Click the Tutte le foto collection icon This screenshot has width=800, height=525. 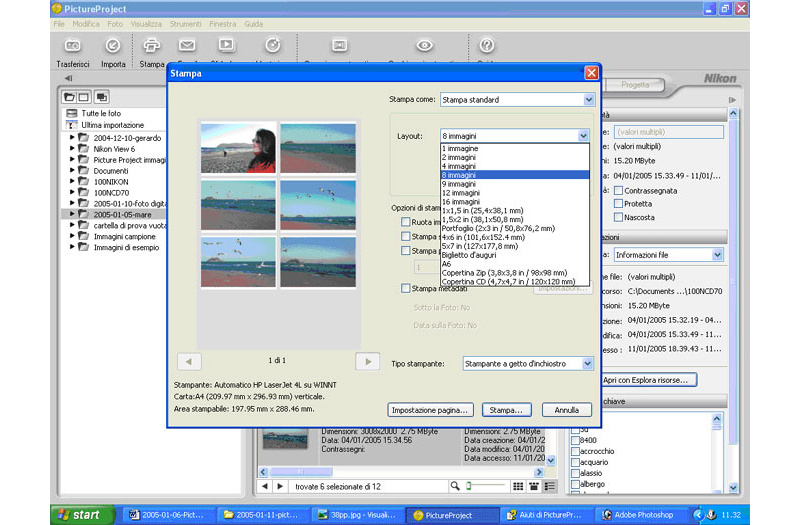click(72, 113)
